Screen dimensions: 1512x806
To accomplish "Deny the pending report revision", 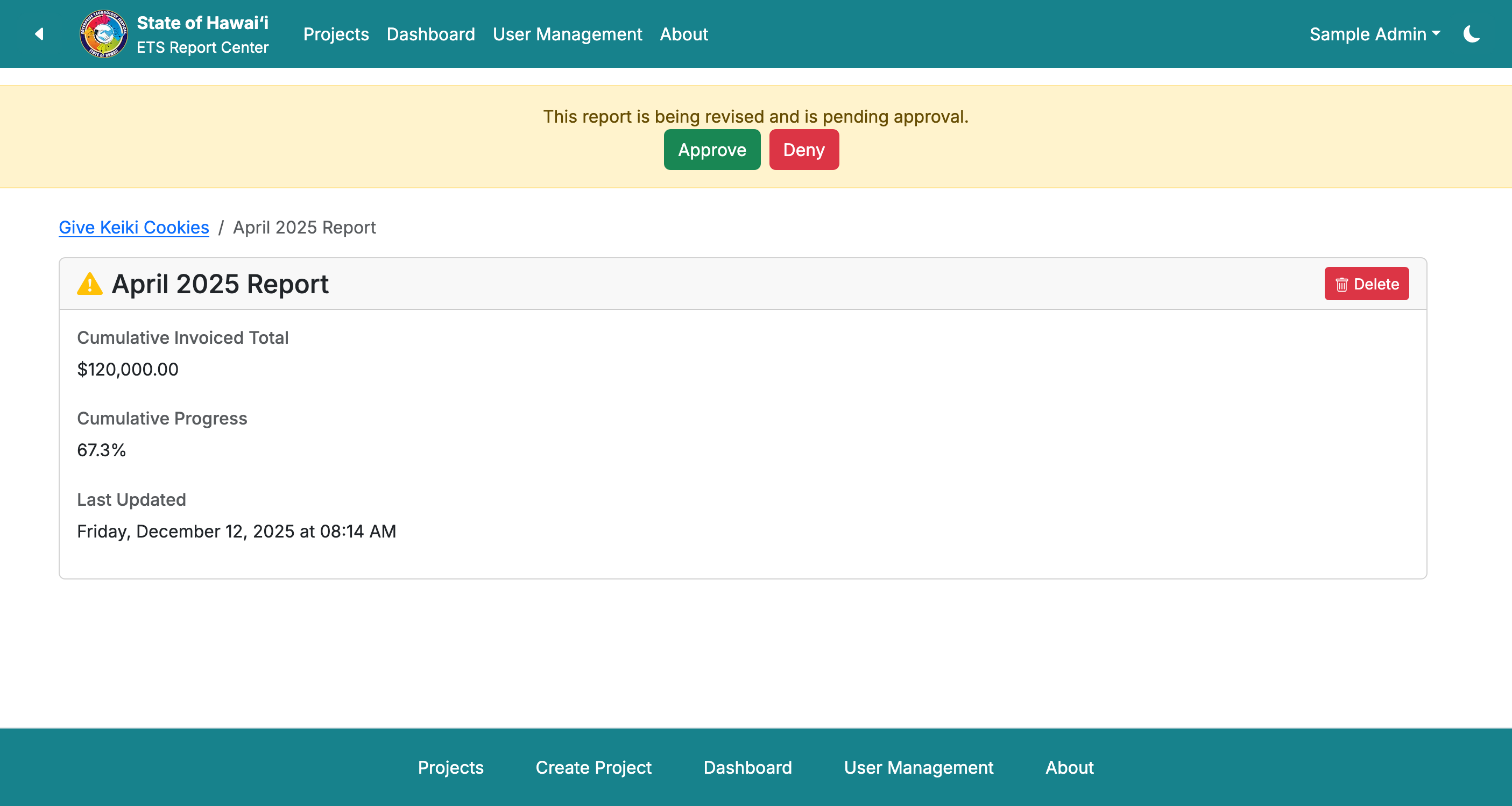I will (803, 150).
